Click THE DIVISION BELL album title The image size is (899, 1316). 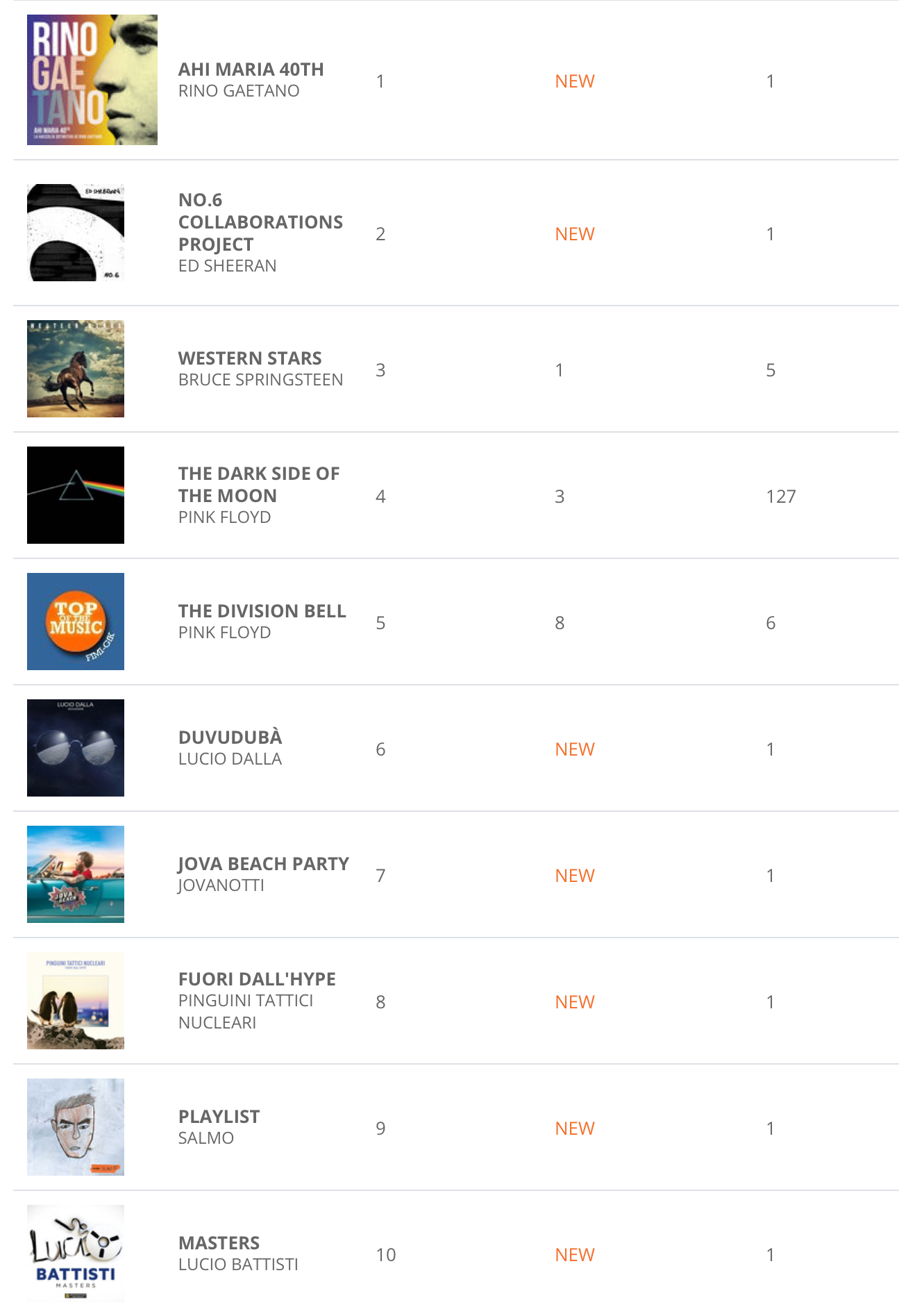pos(262,611)
